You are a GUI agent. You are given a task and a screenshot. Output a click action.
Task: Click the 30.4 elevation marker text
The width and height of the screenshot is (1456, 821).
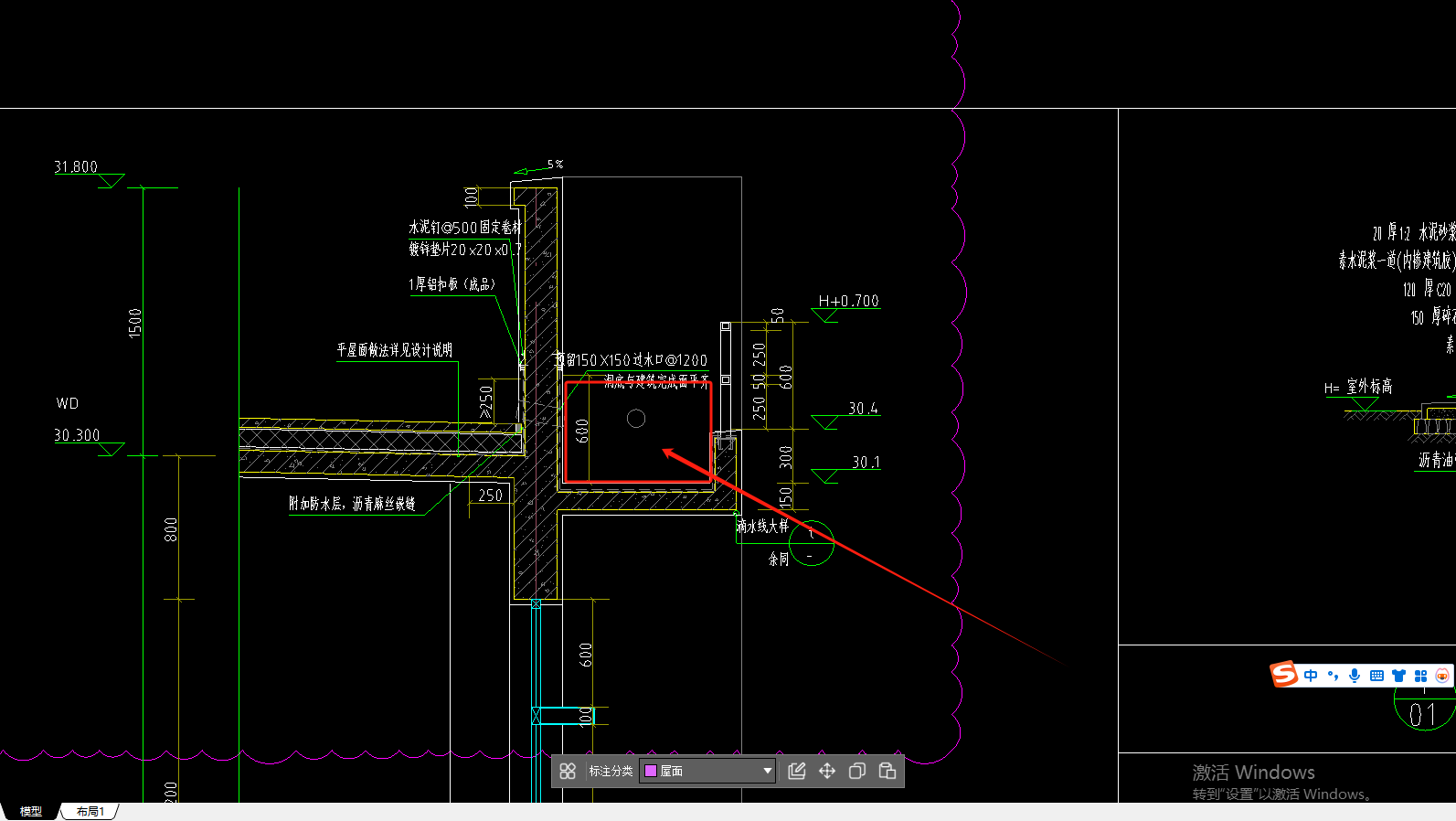(863, 408)
